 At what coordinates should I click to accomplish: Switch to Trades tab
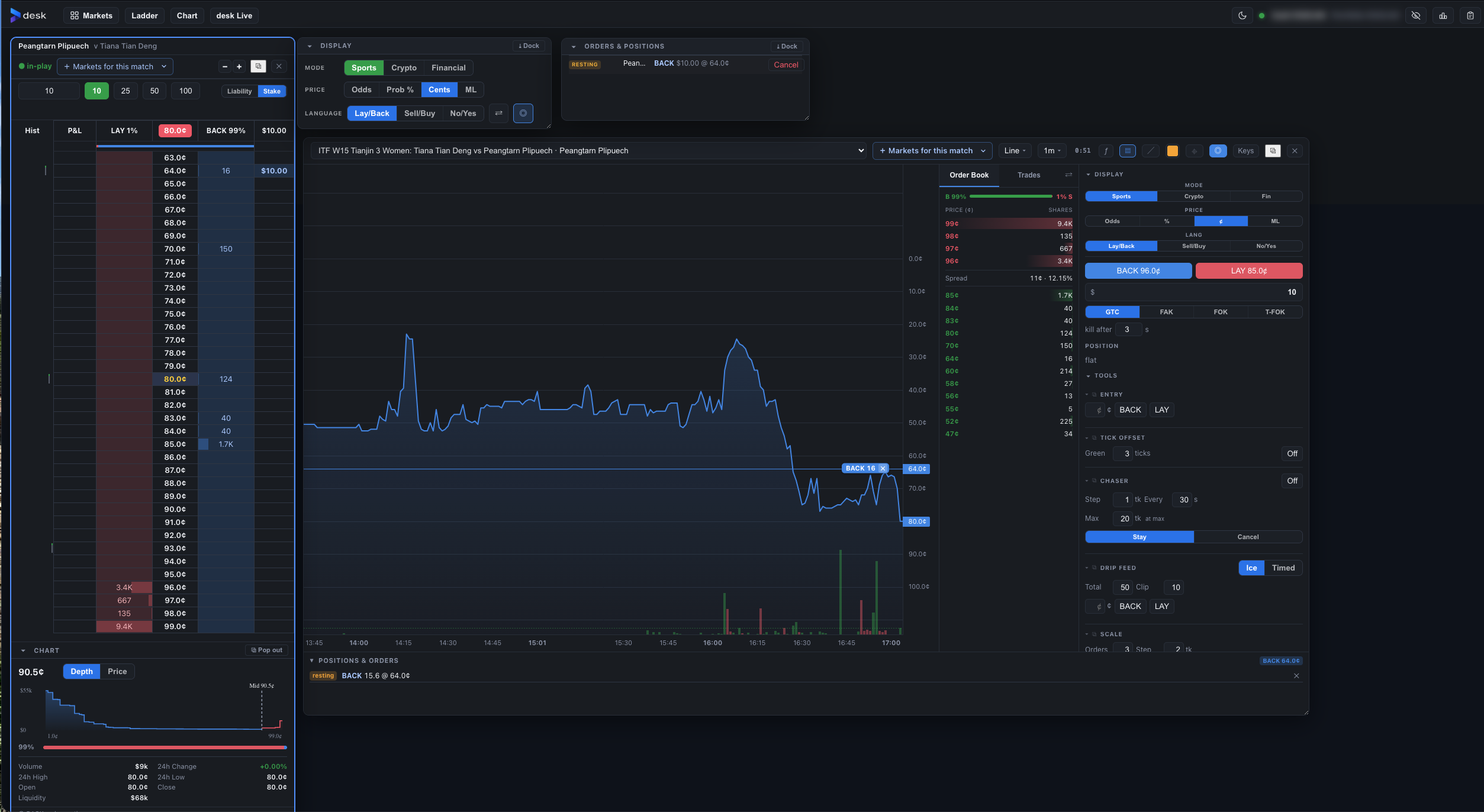pyautogui.click(x=1028, y=175)
